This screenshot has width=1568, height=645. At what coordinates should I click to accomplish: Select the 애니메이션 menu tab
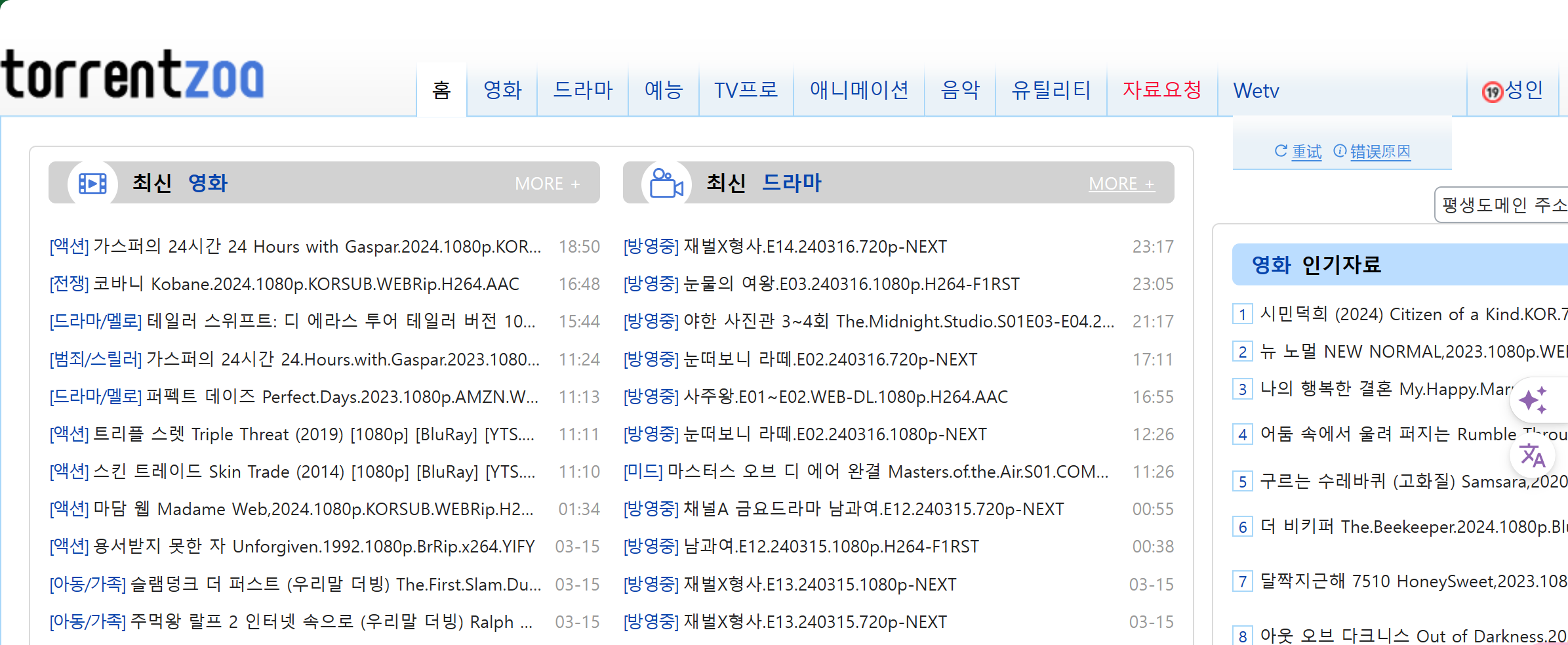pos(859,91)
